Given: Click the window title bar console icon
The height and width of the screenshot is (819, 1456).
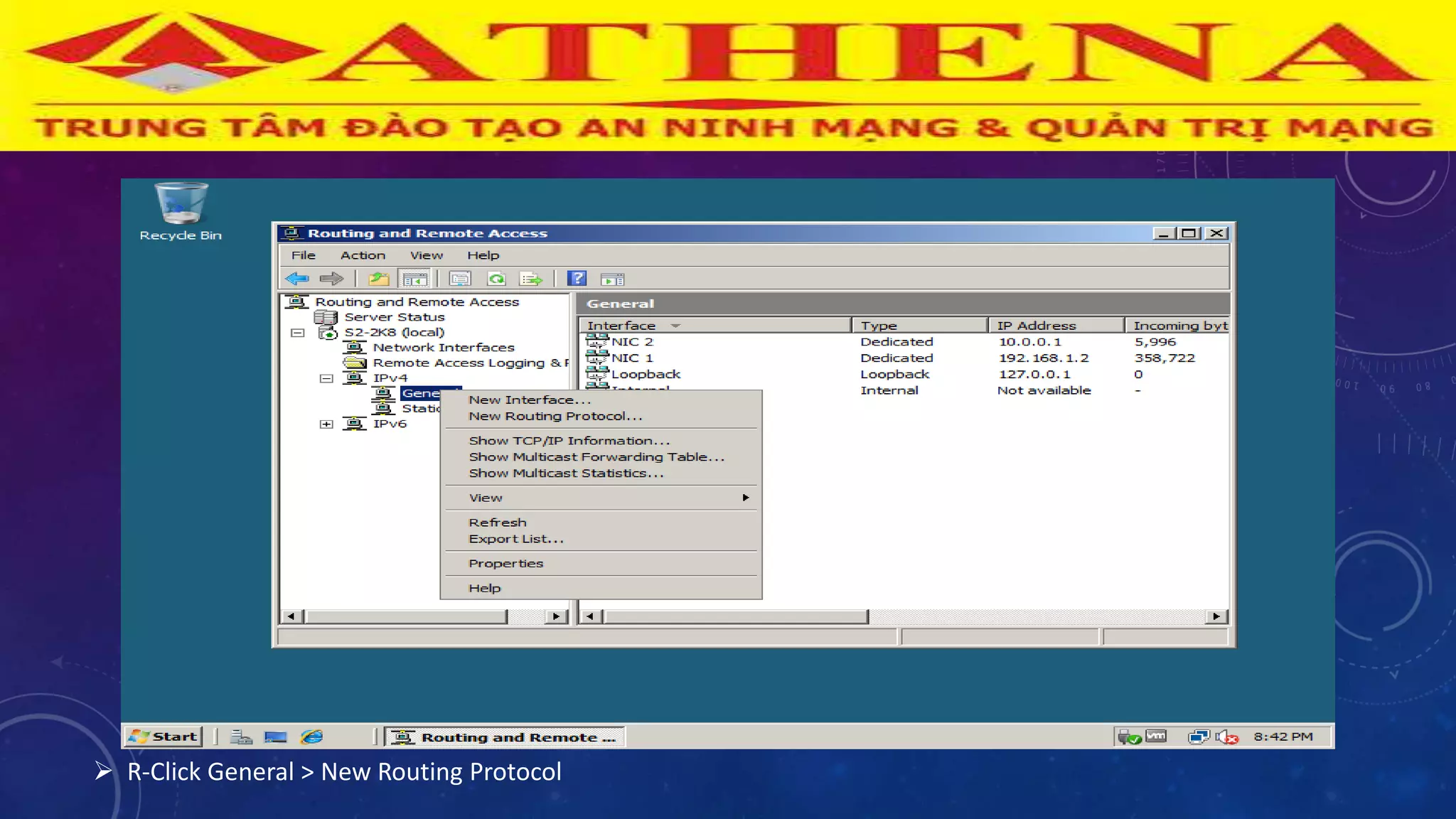Looking at the screenshot, I should 290,232.
